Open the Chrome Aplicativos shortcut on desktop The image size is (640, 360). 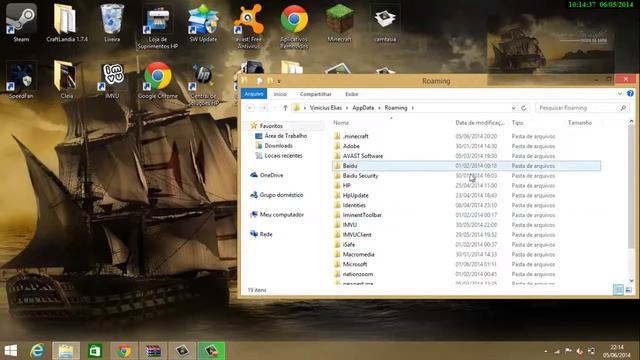(294, 27)
